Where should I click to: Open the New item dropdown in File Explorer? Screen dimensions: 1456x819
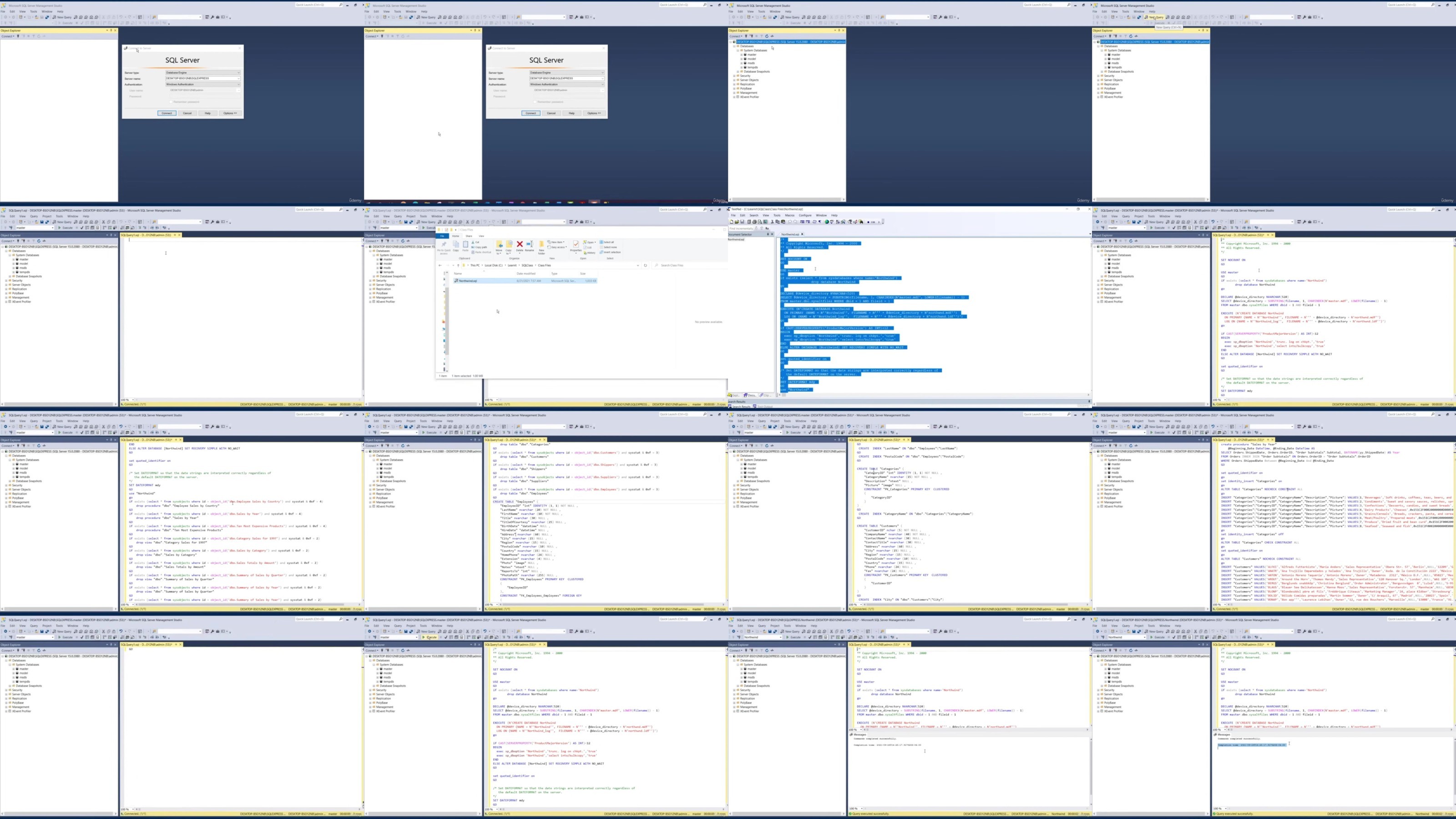(x=556, y=243)
